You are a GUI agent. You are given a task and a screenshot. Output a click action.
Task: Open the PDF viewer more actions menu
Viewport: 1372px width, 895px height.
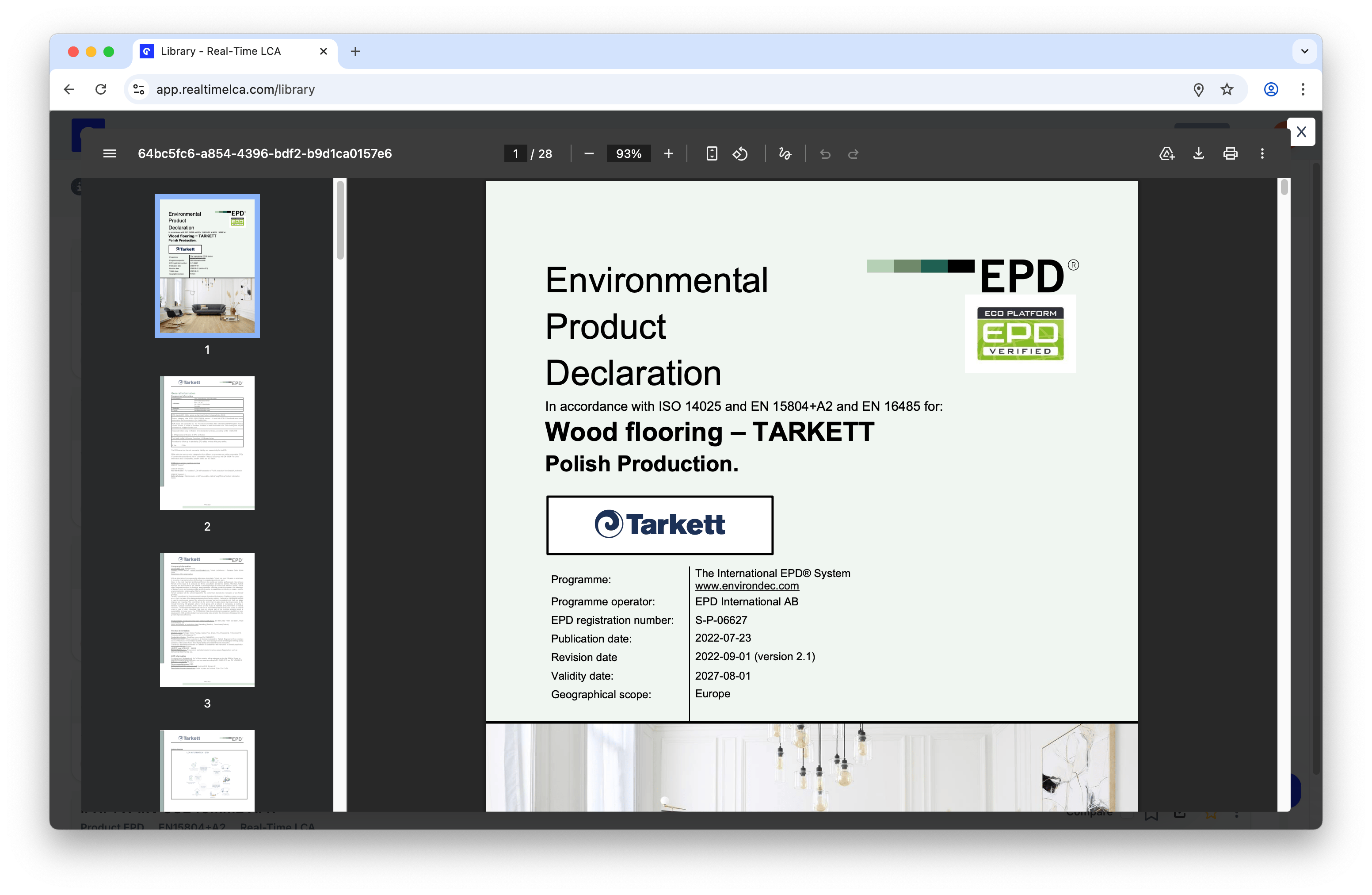click(x=1262, y=153)
